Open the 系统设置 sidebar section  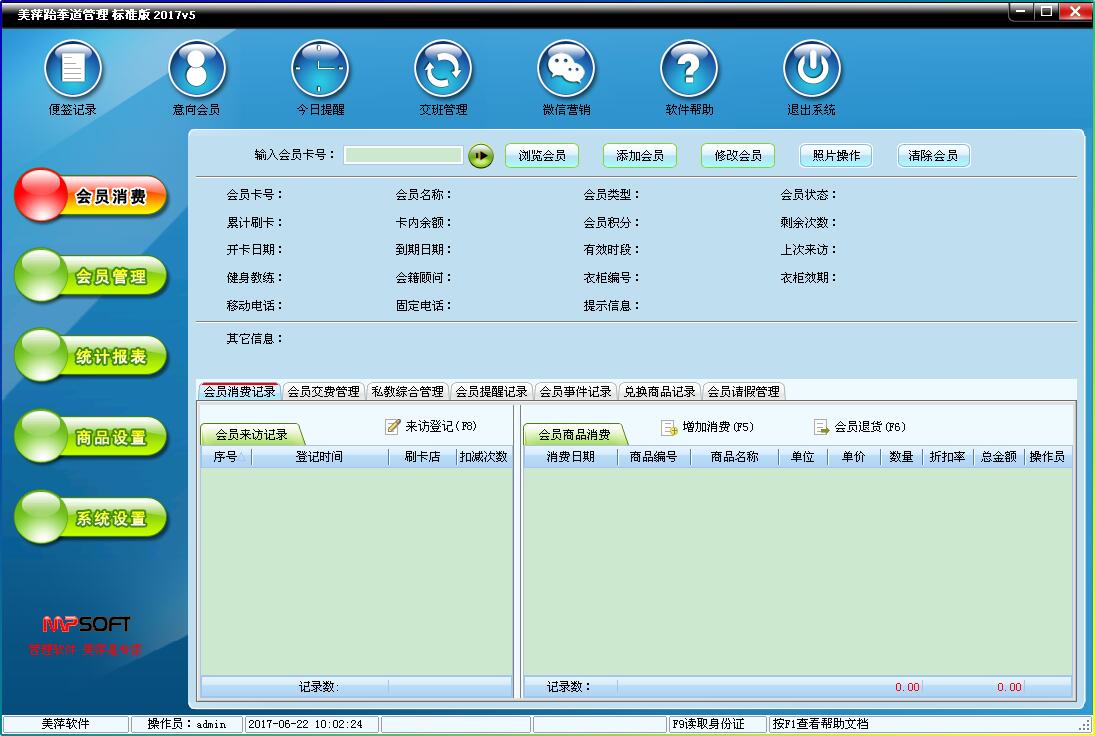tap(91, 518)
